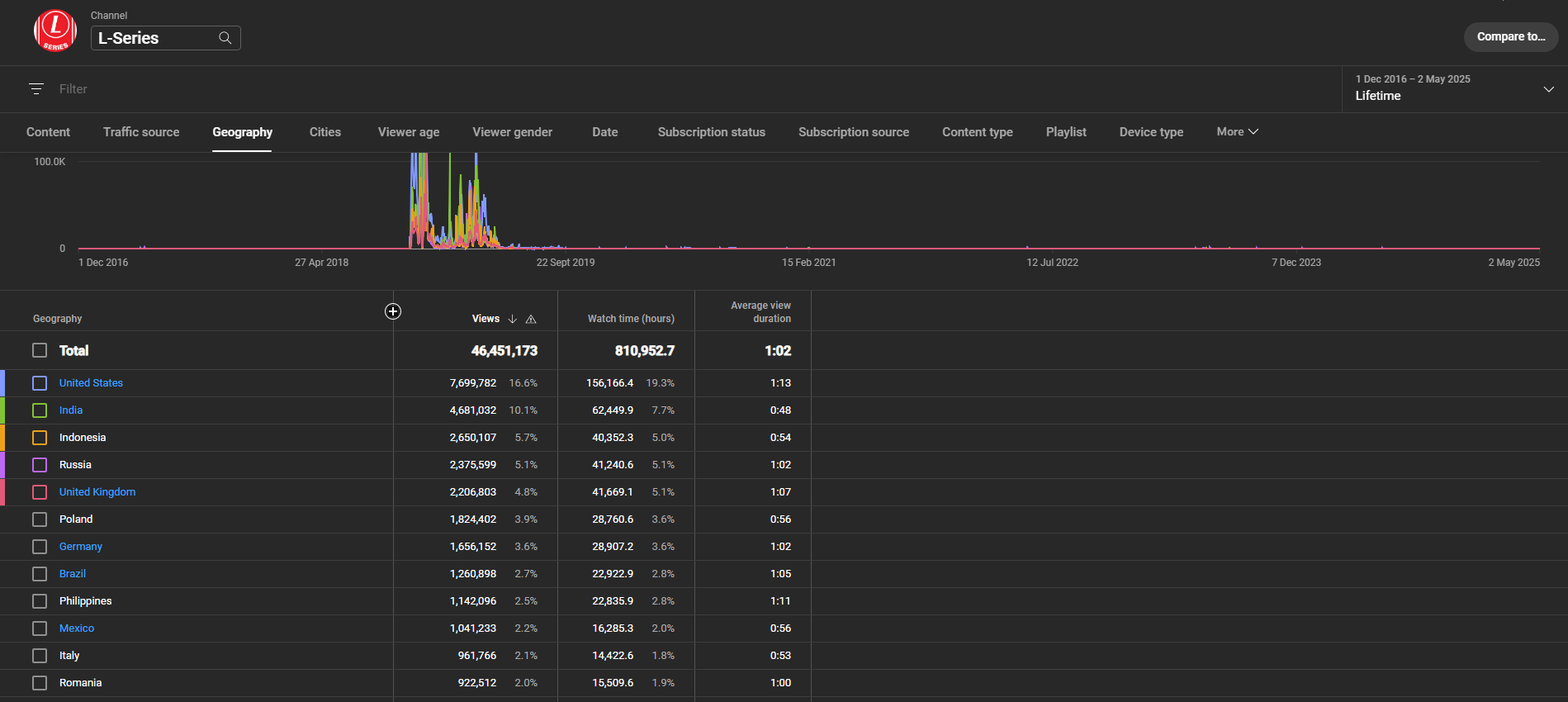Click the Compare to... button
Image resolution: width=1568 pixels, height=702 pixels.
[x=1511, y=36]
